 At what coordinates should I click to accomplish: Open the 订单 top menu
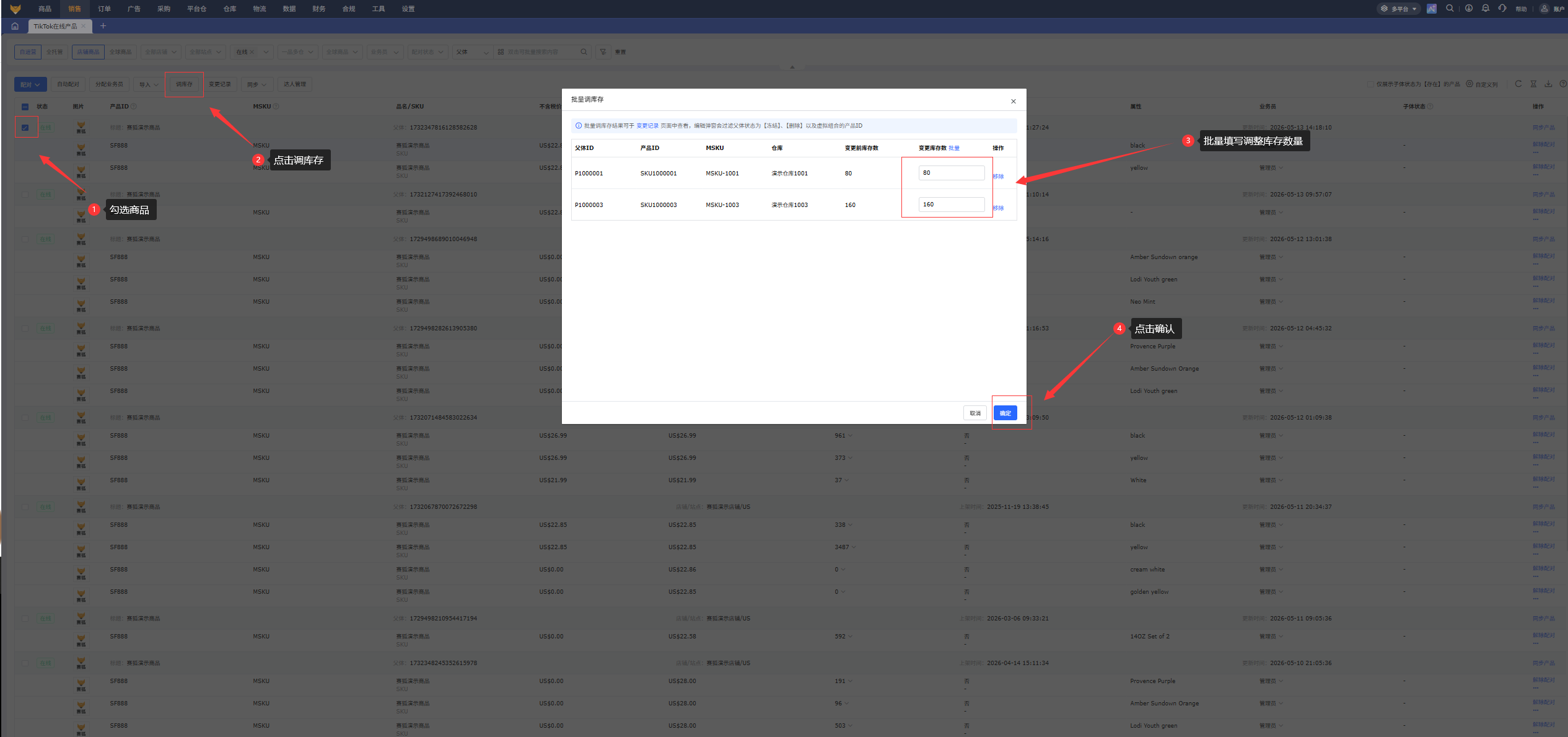click(x=104, y=9)
